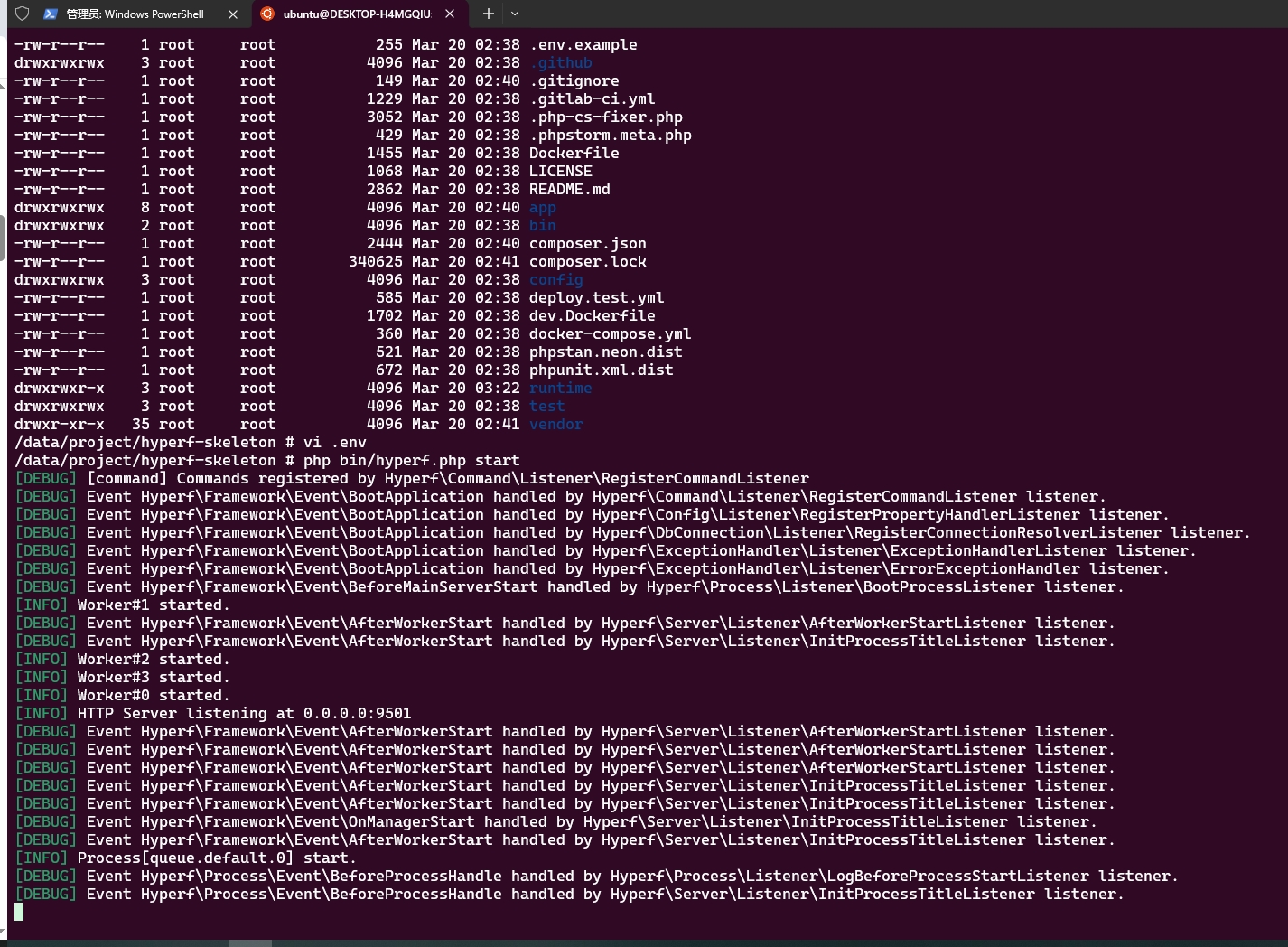This screenshot has height=947, width=1288.
Task: Click the Dockerfile entry above LICENSE
Action: pyautogui.click(x=574, y=154)
